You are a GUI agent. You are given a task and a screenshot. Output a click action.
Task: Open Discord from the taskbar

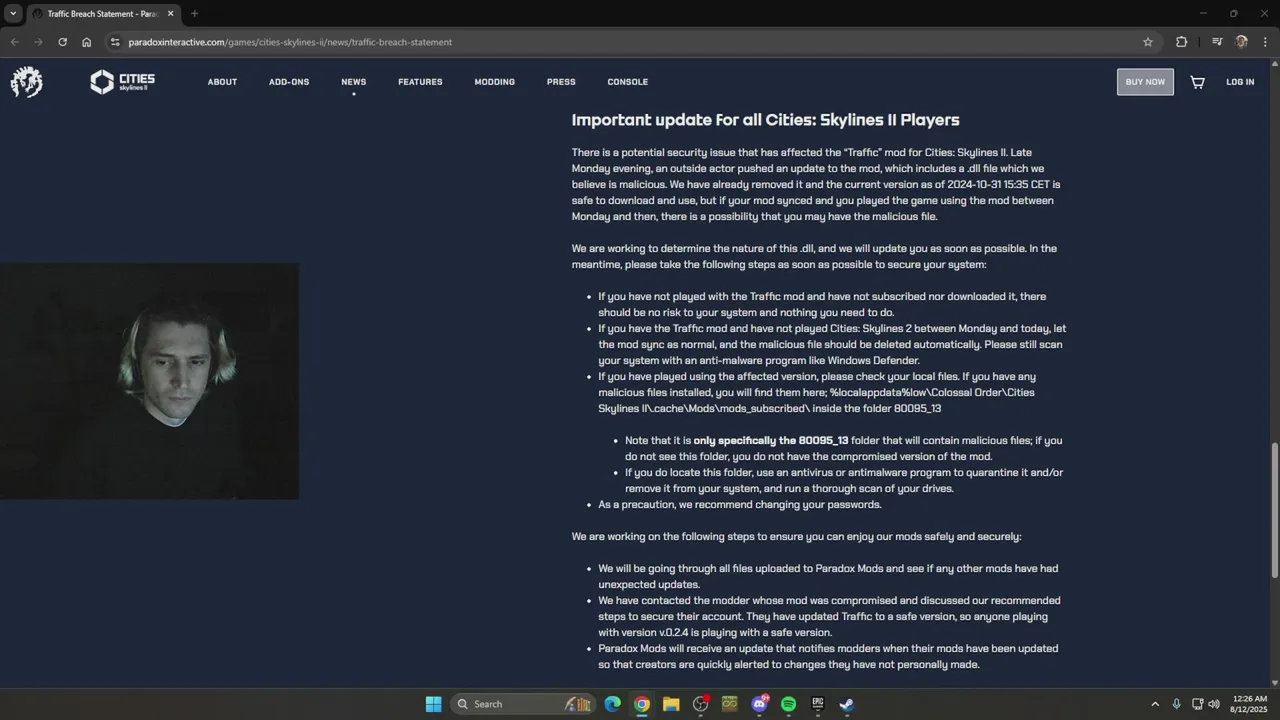(x=759, y=704)
